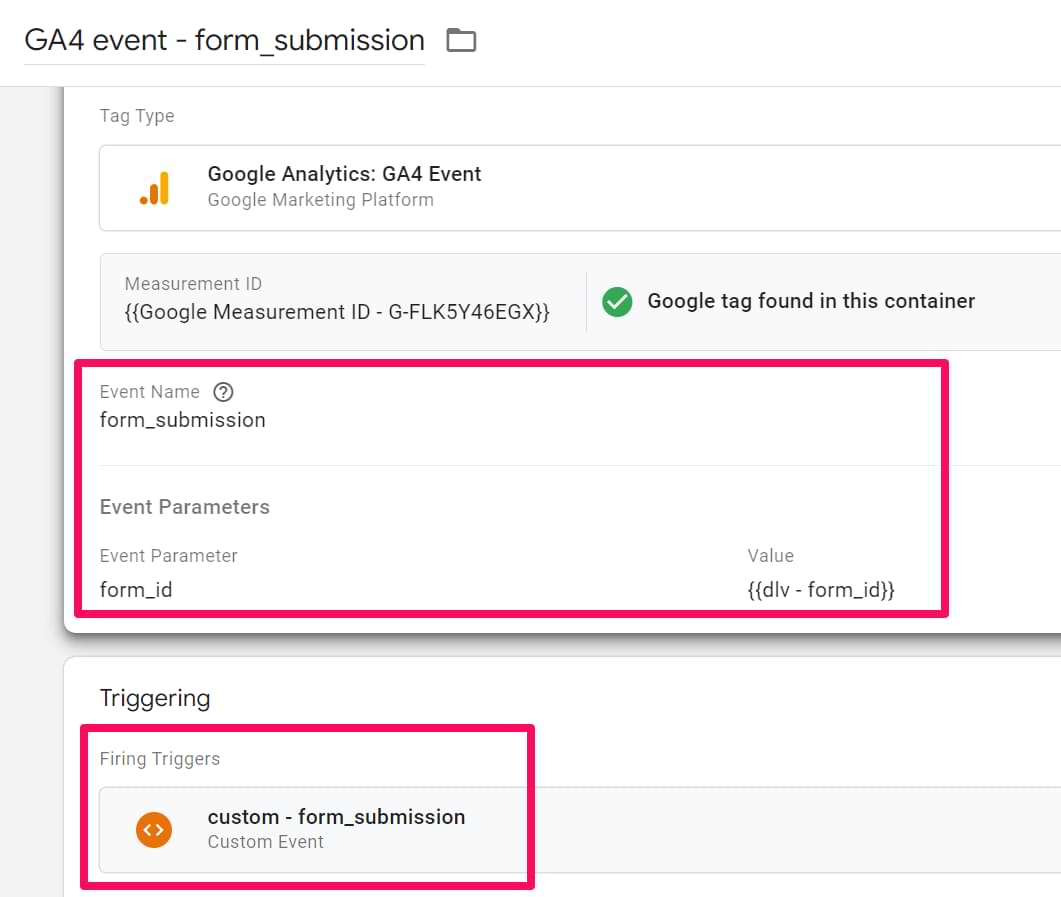Click the 'Google tag found in this container' message

click(811, 301)
